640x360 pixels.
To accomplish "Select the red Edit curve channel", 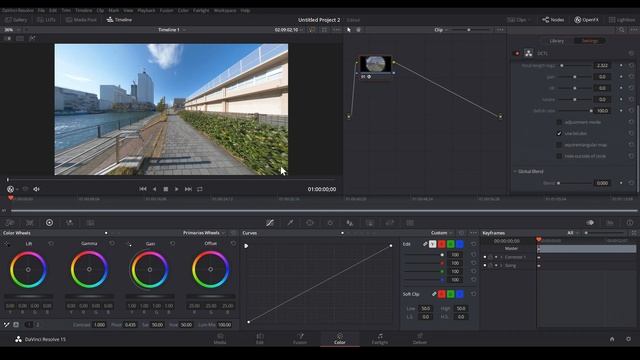I will click(442, 244).
